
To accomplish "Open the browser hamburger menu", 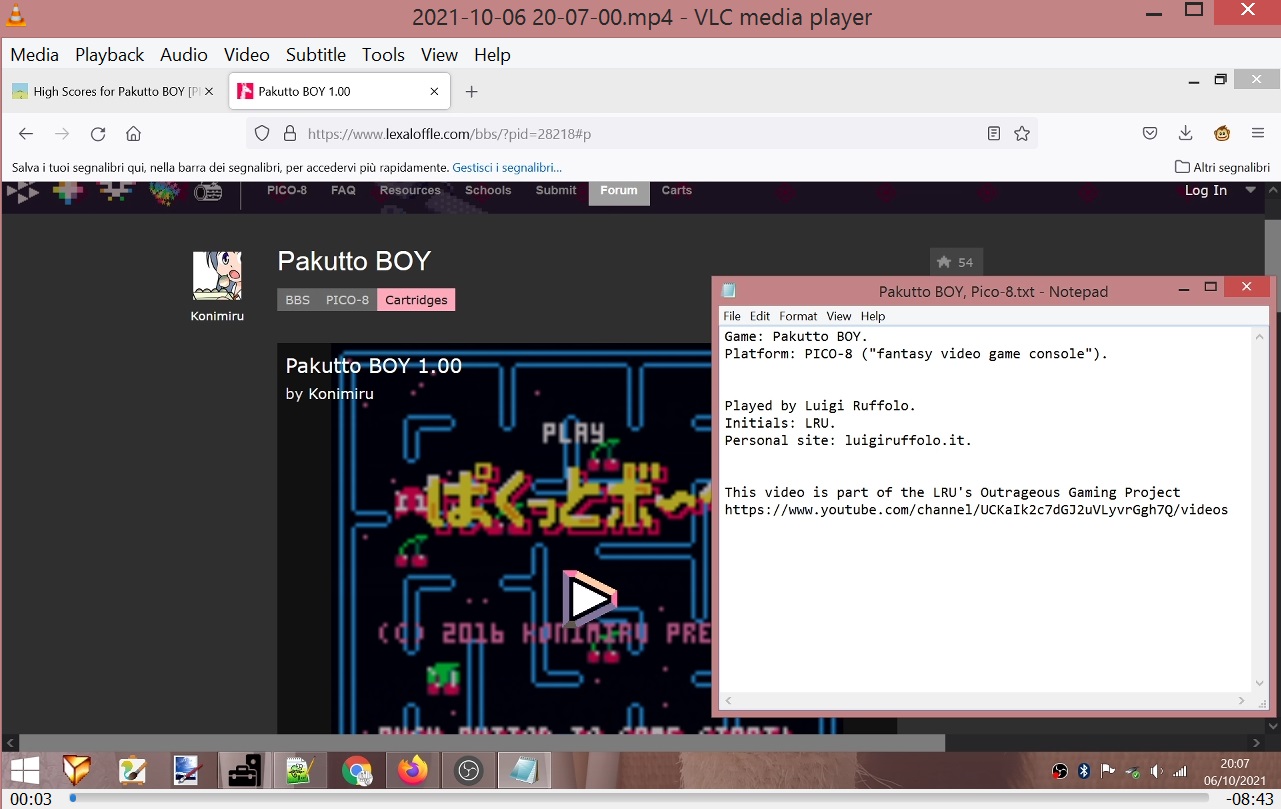I will (1258, 134).
